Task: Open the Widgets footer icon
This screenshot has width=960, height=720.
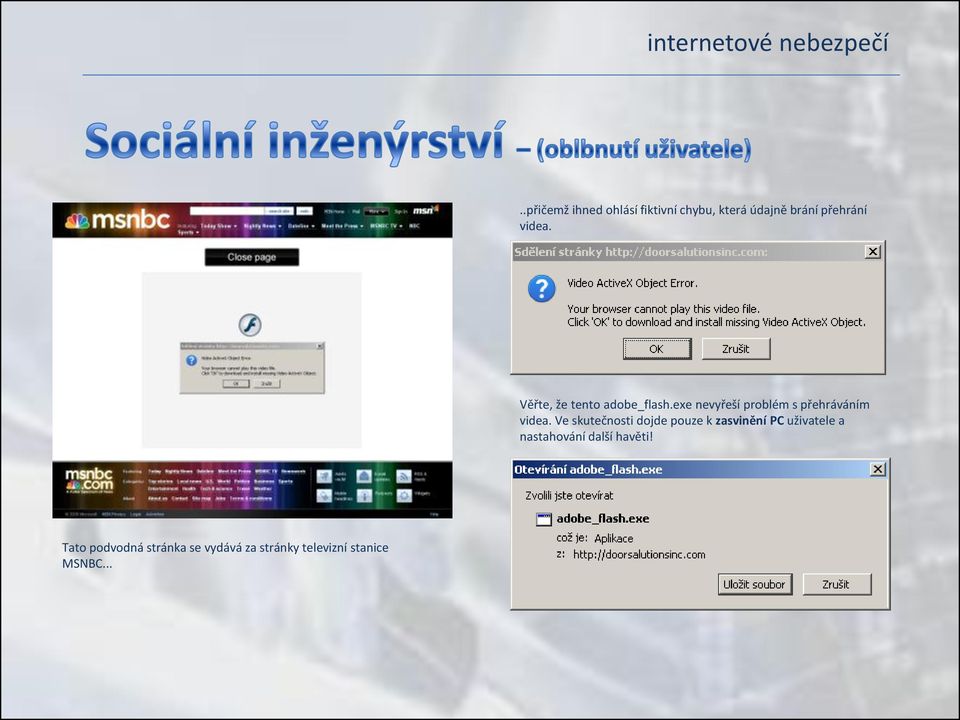Action: click(404, 496)
